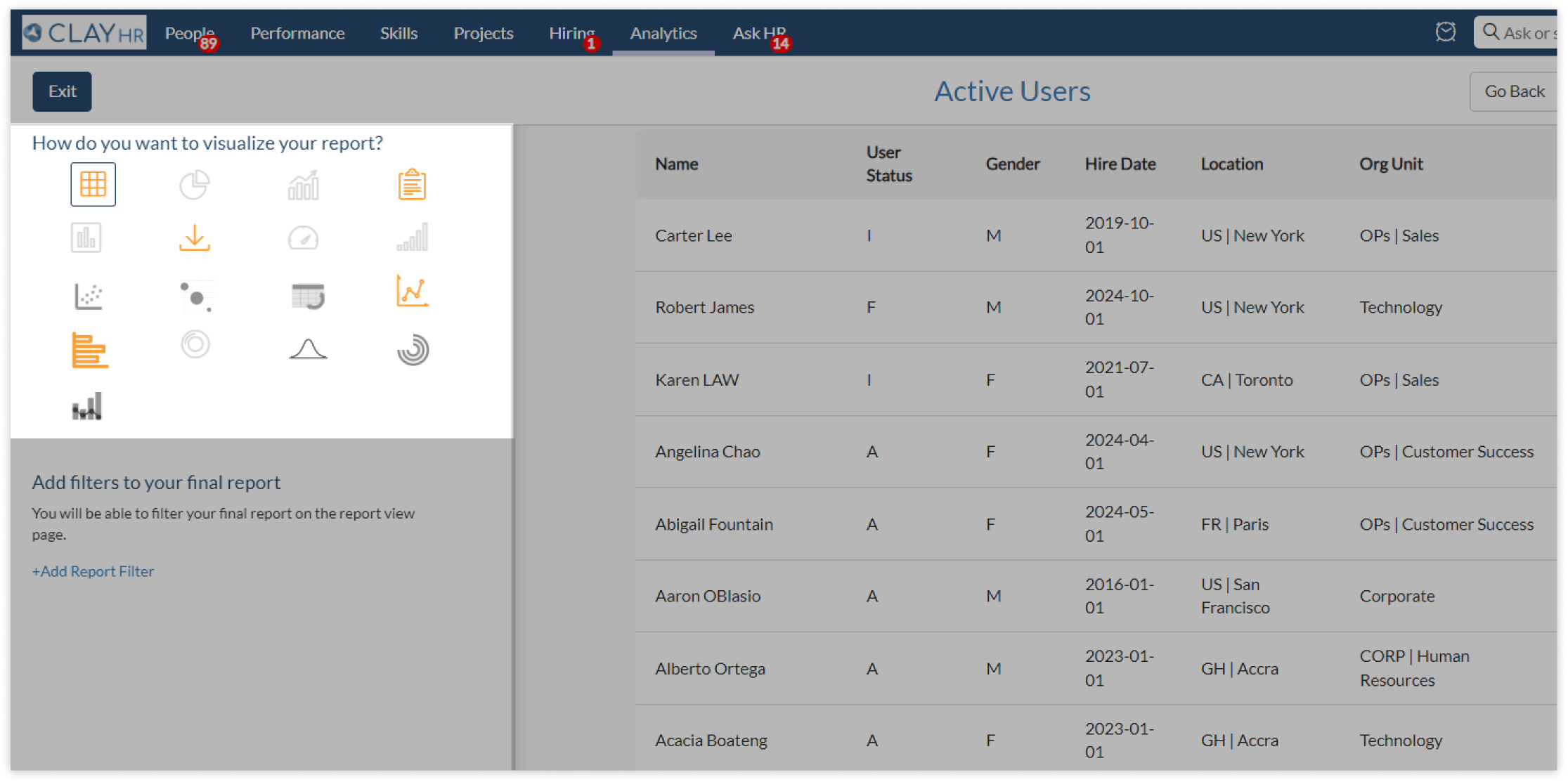
Task: Choose the bell curve distribution icon
Action: pos(308,348)
